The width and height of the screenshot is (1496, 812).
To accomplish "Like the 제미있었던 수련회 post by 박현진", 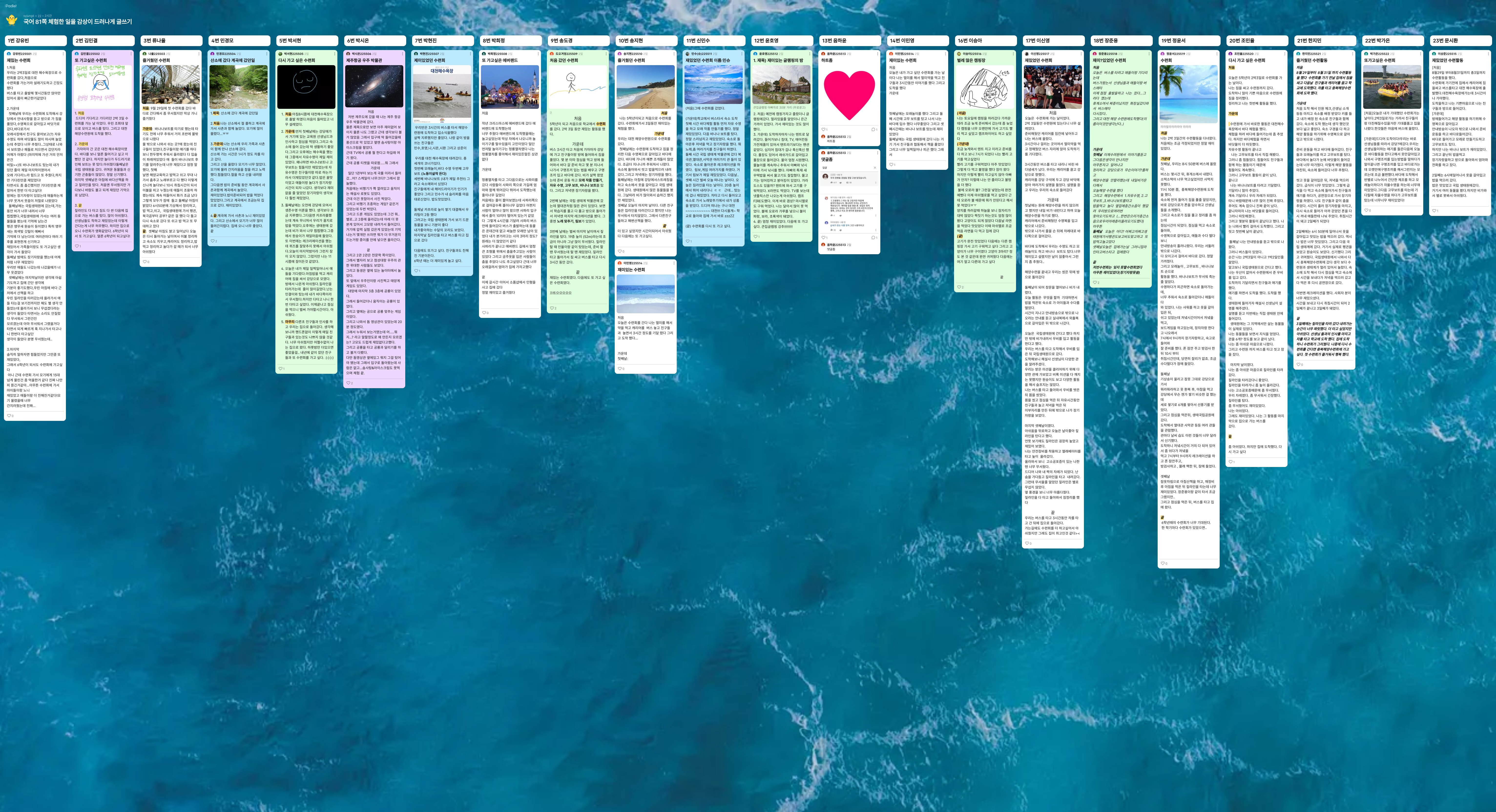I will 417,271.
